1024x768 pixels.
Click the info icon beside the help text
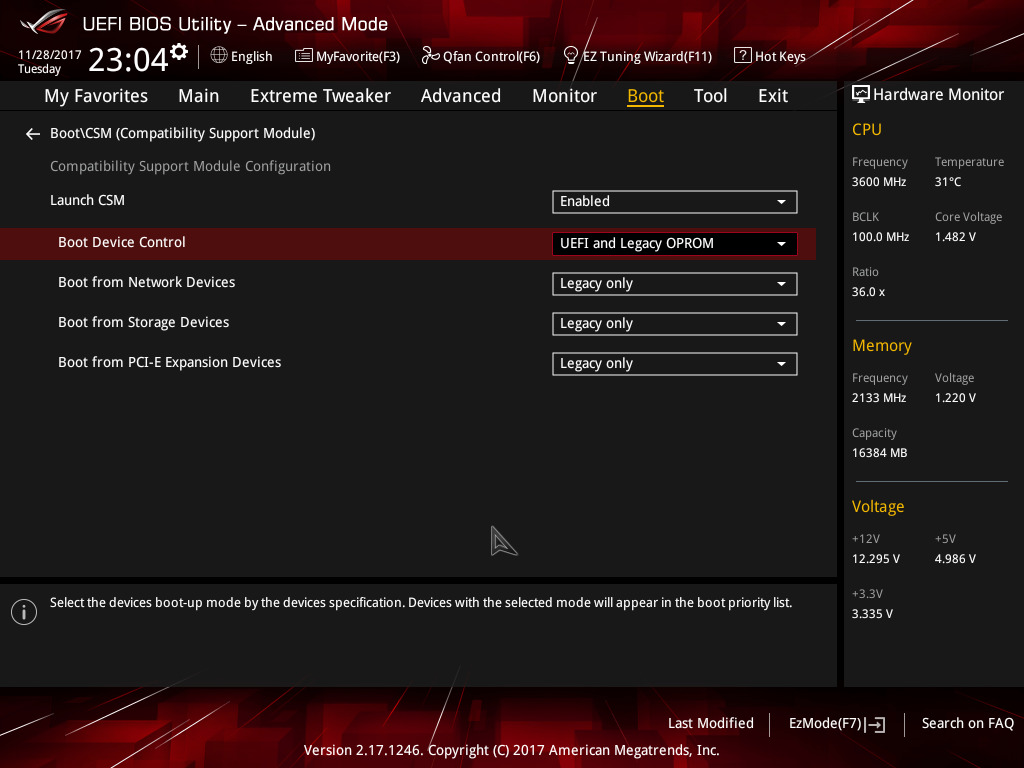point(24,612)
